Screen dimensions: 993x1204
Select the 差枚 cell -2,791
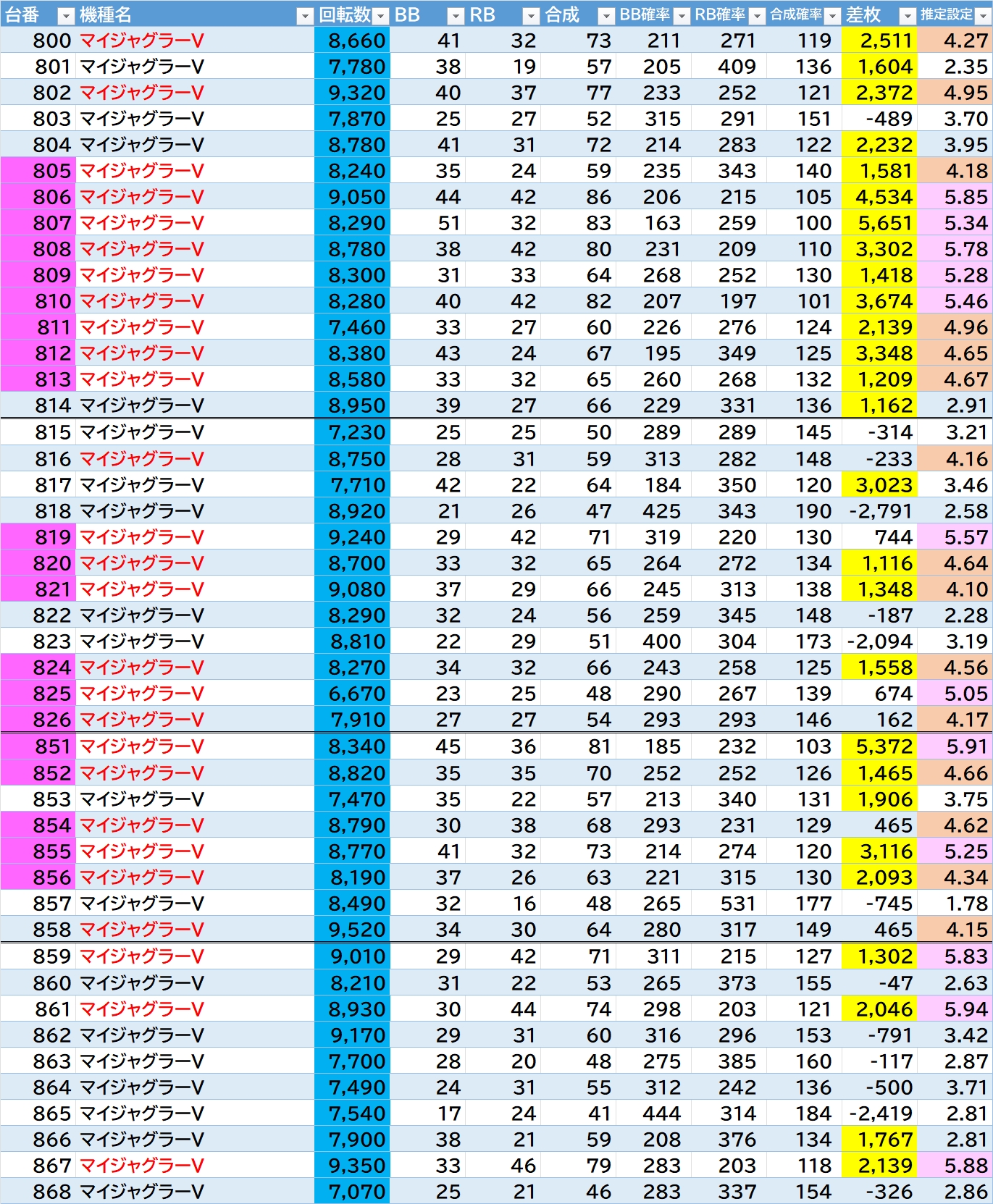pyautogui.click(x=879, y=511)
